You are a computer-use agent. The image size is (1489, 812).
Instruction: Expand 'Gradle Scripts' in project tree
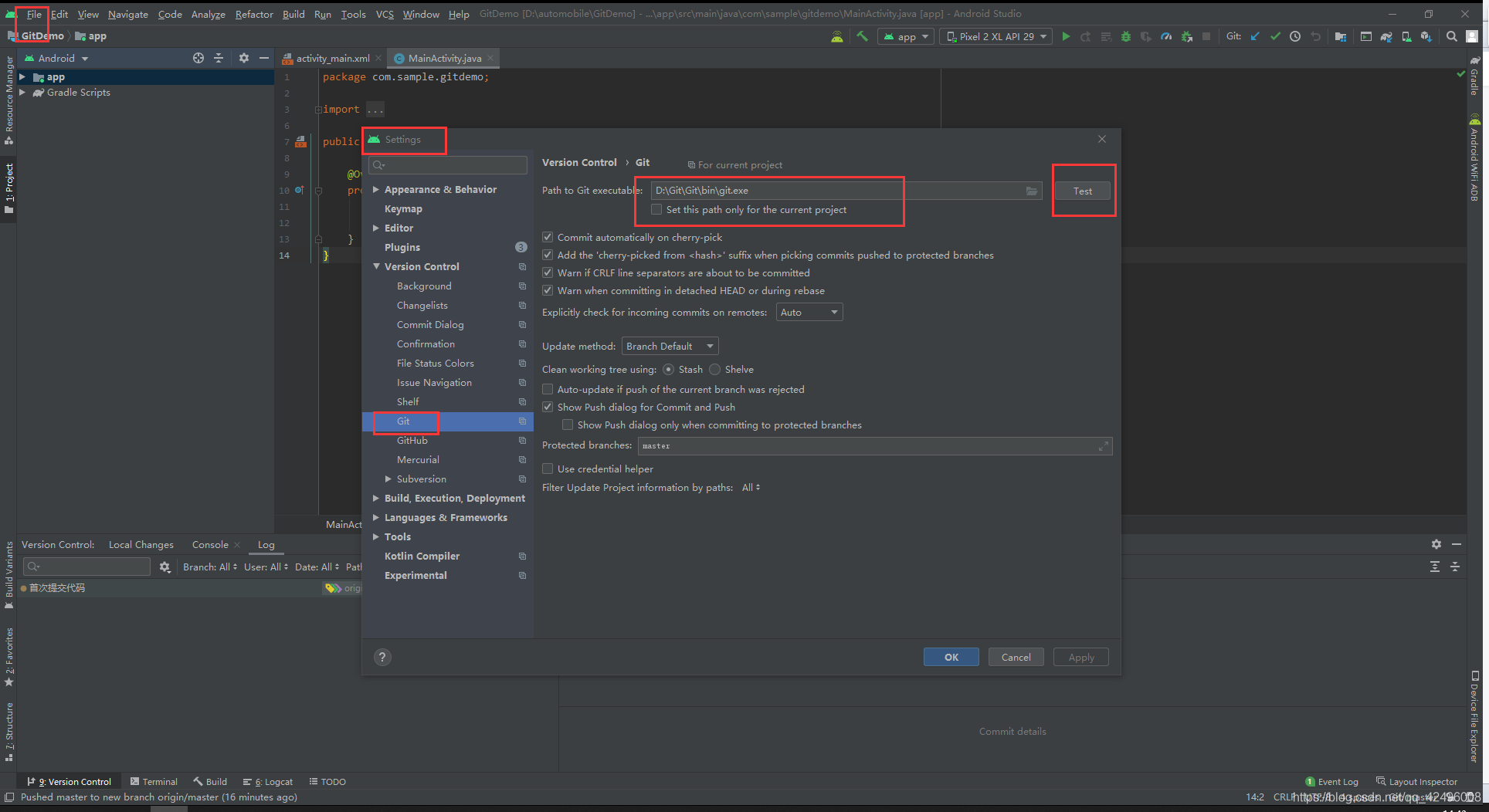point(22,92)
